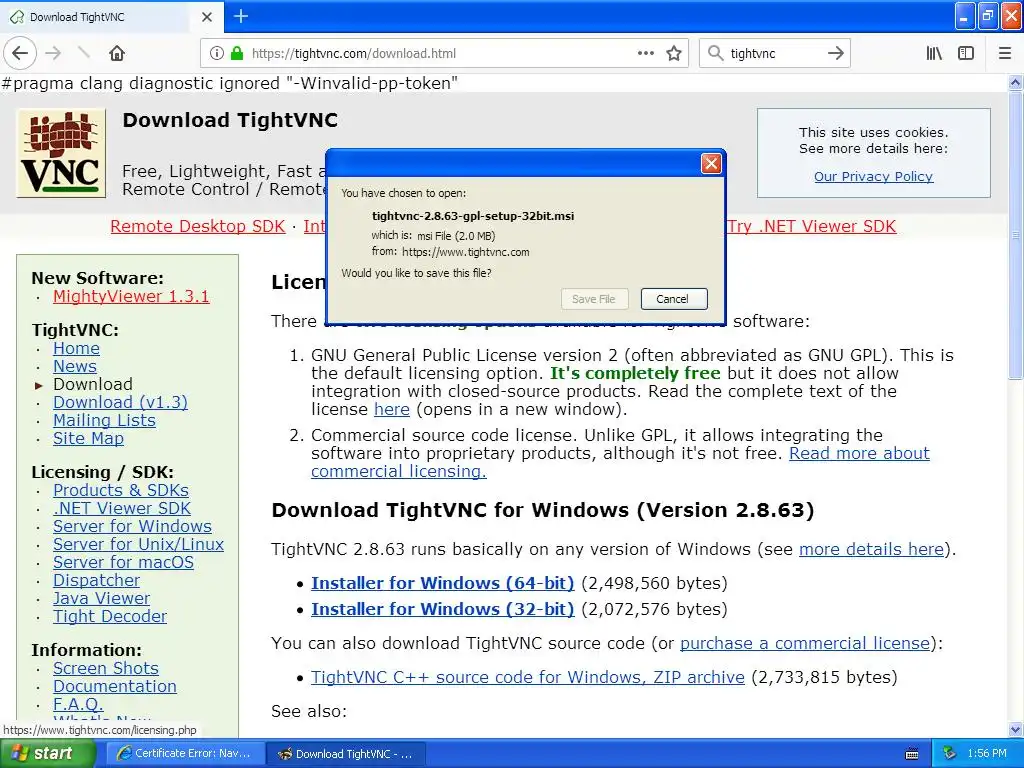1024x768 pixels.
Task: Open Documentation link
Action: click(x=115, y=686)
